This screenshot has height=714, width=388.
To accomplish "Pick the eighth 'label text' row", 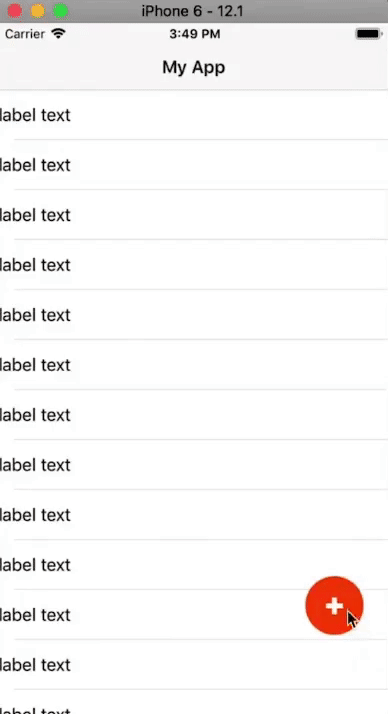I will click(194, 465).
